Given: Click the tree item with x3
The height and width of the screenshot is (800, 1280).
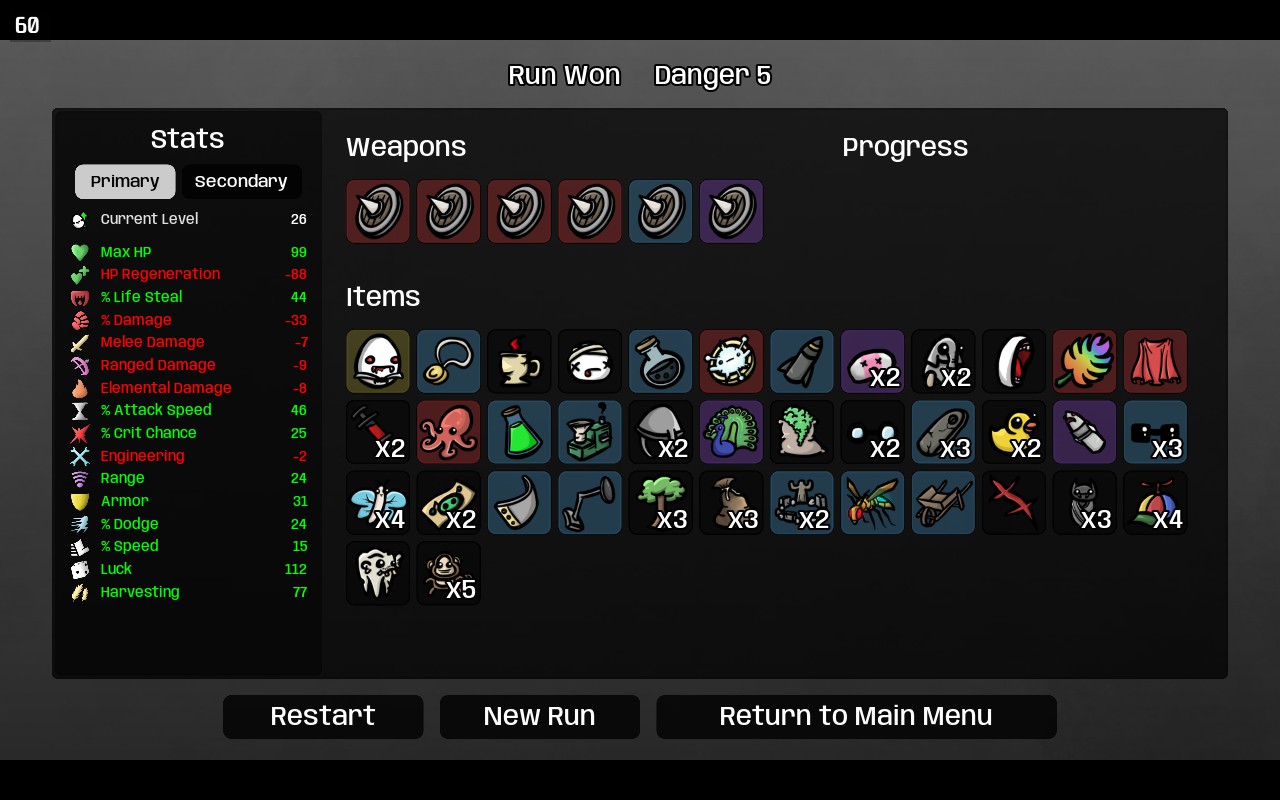Looking at the screenshot, I should tap(661, 502).
